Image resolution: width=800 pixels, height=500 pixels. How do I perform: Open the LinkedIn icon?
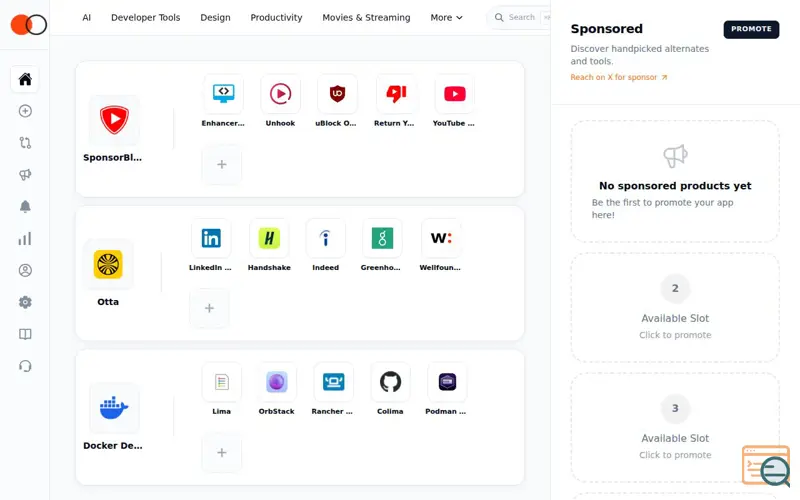coord(211,238)
